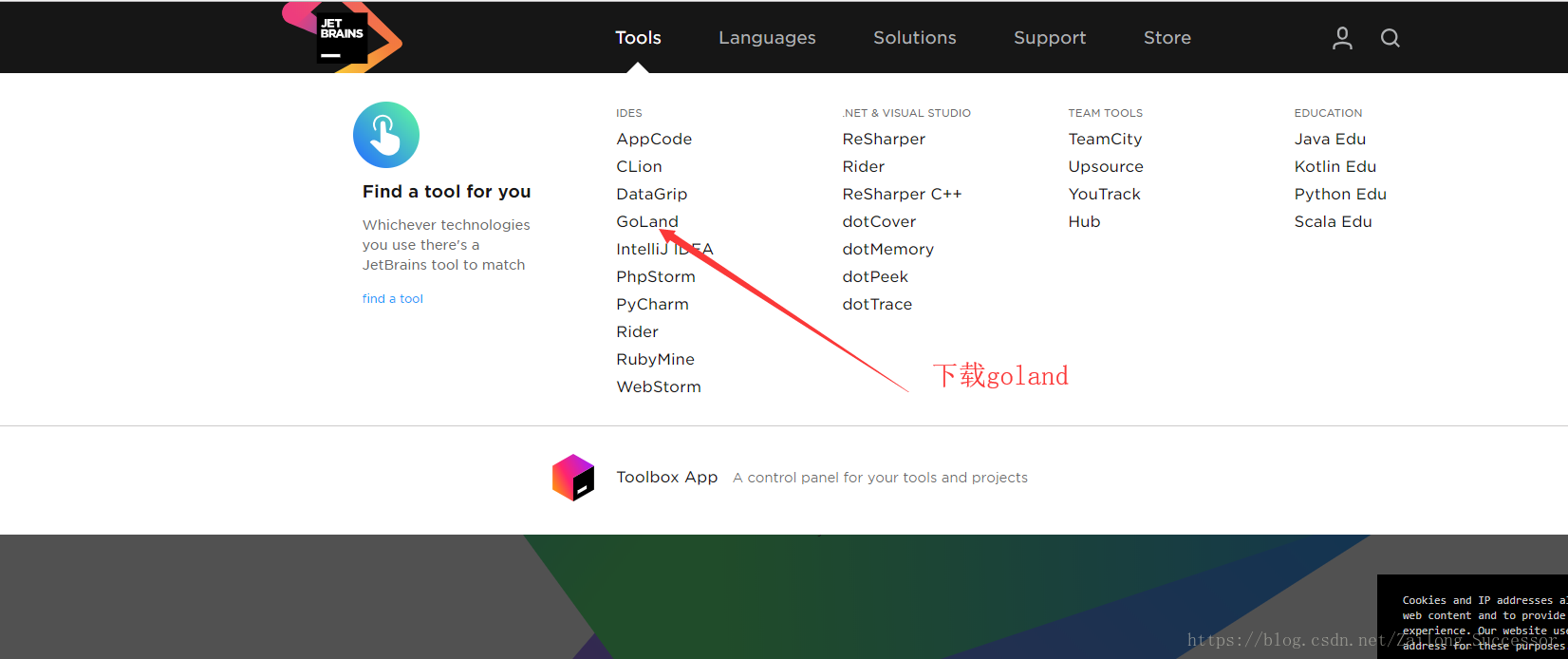Open the IntelliJ IDEA link
This screenshot has height=659, width=1568.
(x=664, y=249)
